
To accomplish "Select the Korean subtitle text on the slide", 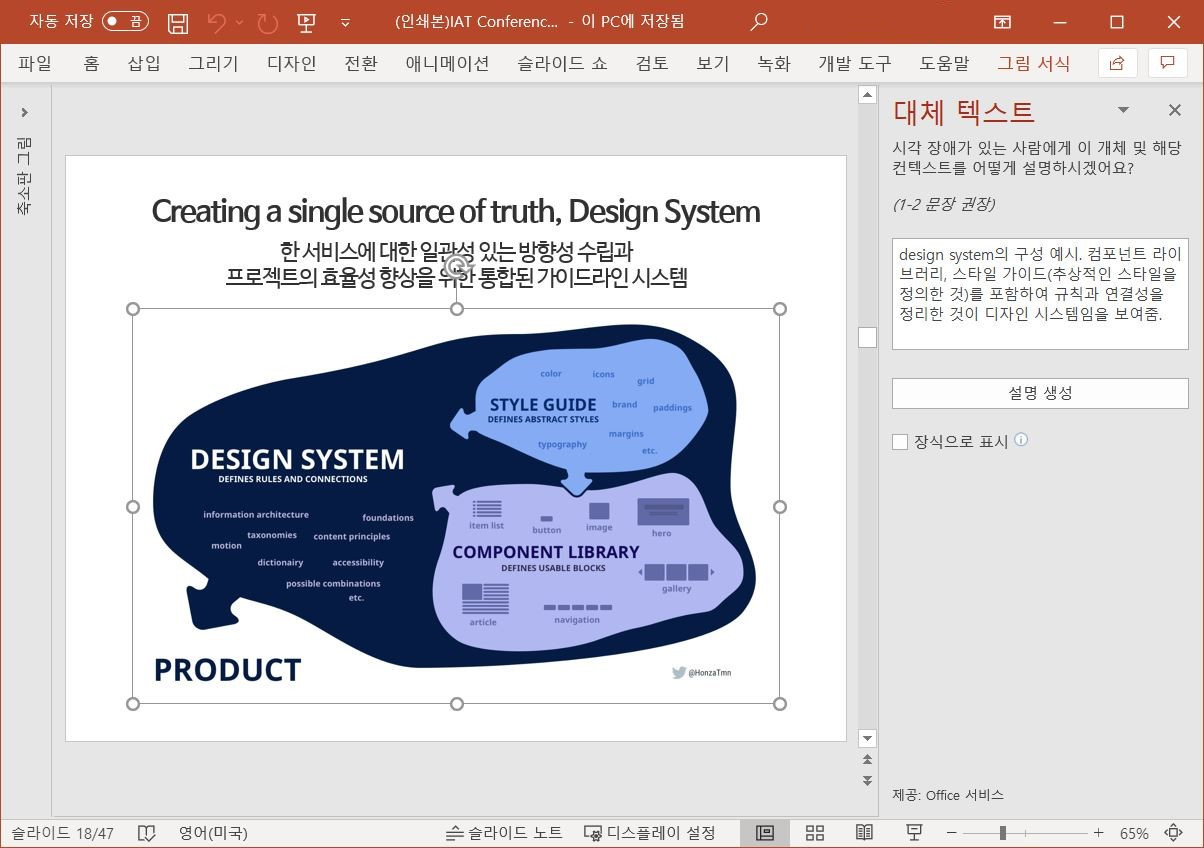I will 456,264.
